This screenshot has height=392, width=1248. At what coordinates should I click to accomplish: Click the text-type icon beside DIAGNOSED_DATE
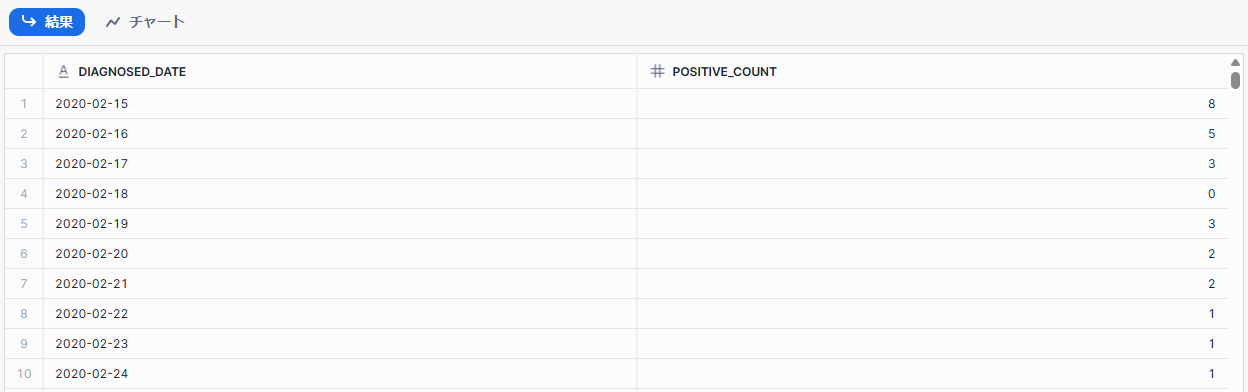click(x=63, y=72)
